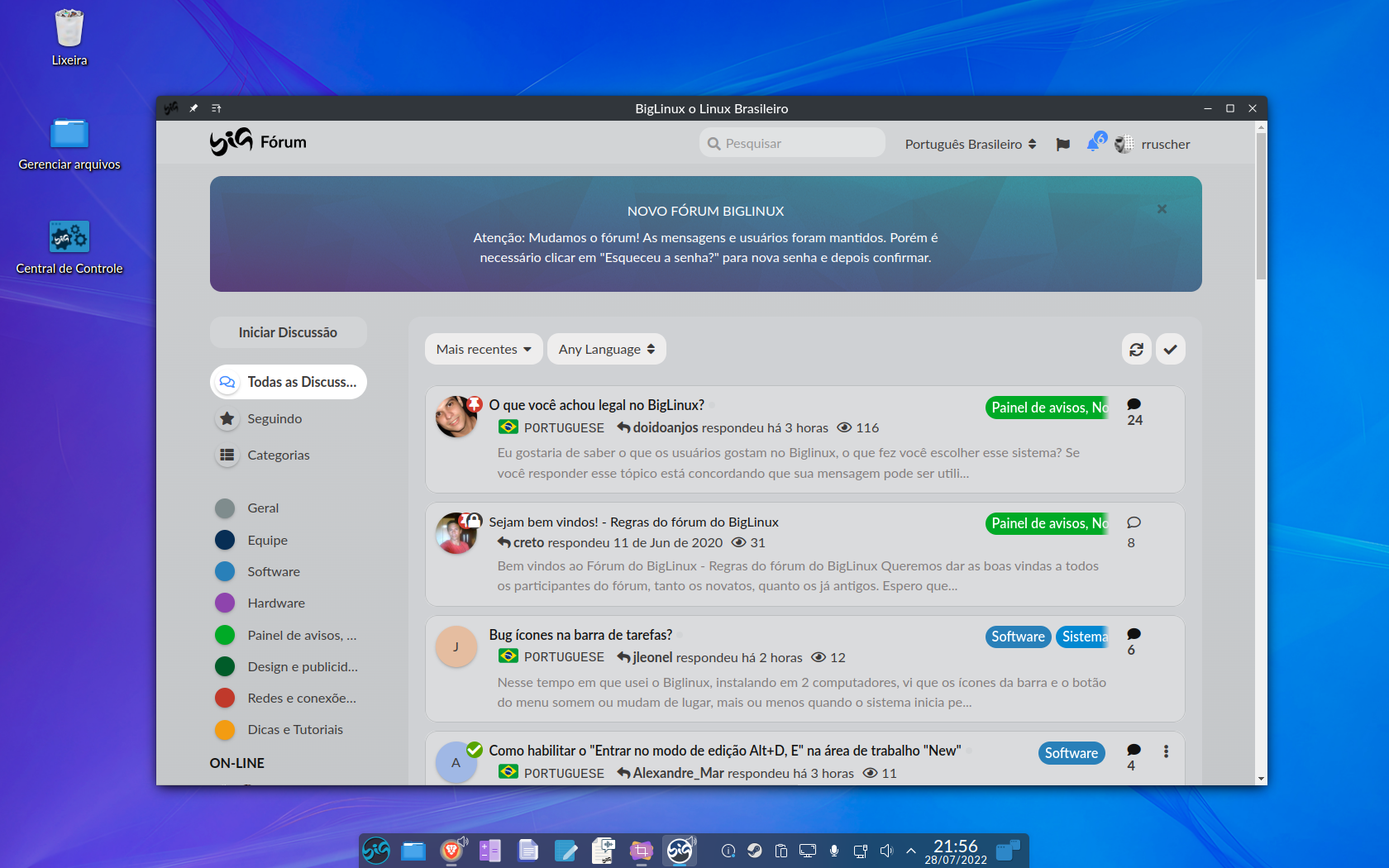This screenshot has width=1389, height=868.
Task: Launch the file manager from the taskbar
Action: [413, 850]
